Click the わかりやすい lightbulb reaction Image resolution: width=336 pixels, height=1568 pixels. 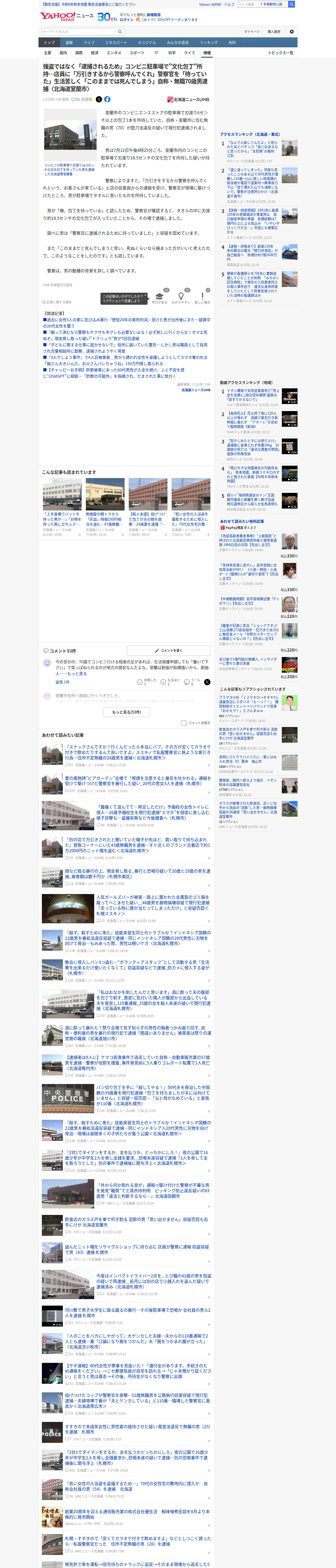click(x=181, y=298)
